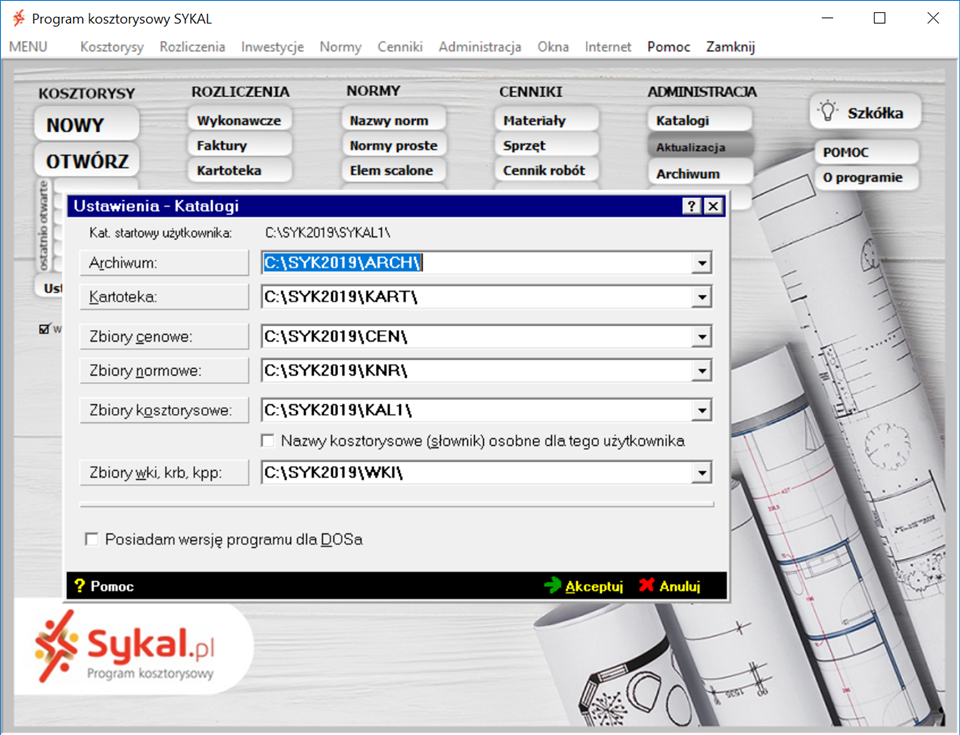Click the green arrow Akceptuj icon
This screenshot has width=960, height=735.
[553, 586]
